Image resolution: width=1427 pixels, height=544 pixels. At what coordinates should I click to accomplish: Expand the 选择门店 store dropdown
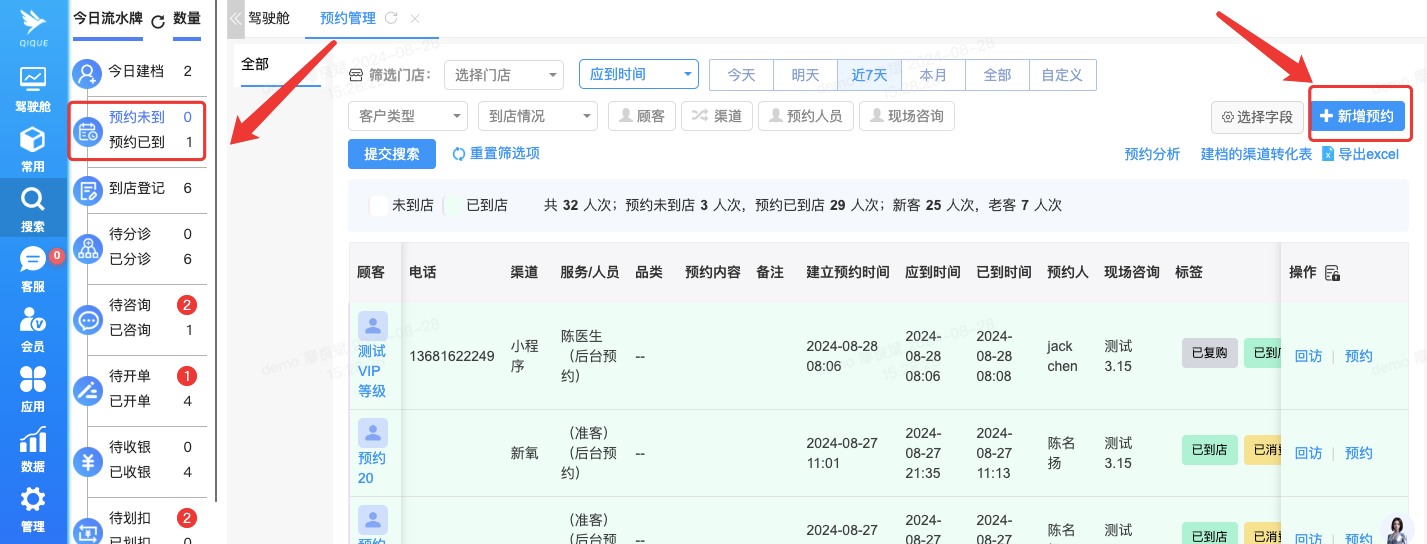click(503, 75)
